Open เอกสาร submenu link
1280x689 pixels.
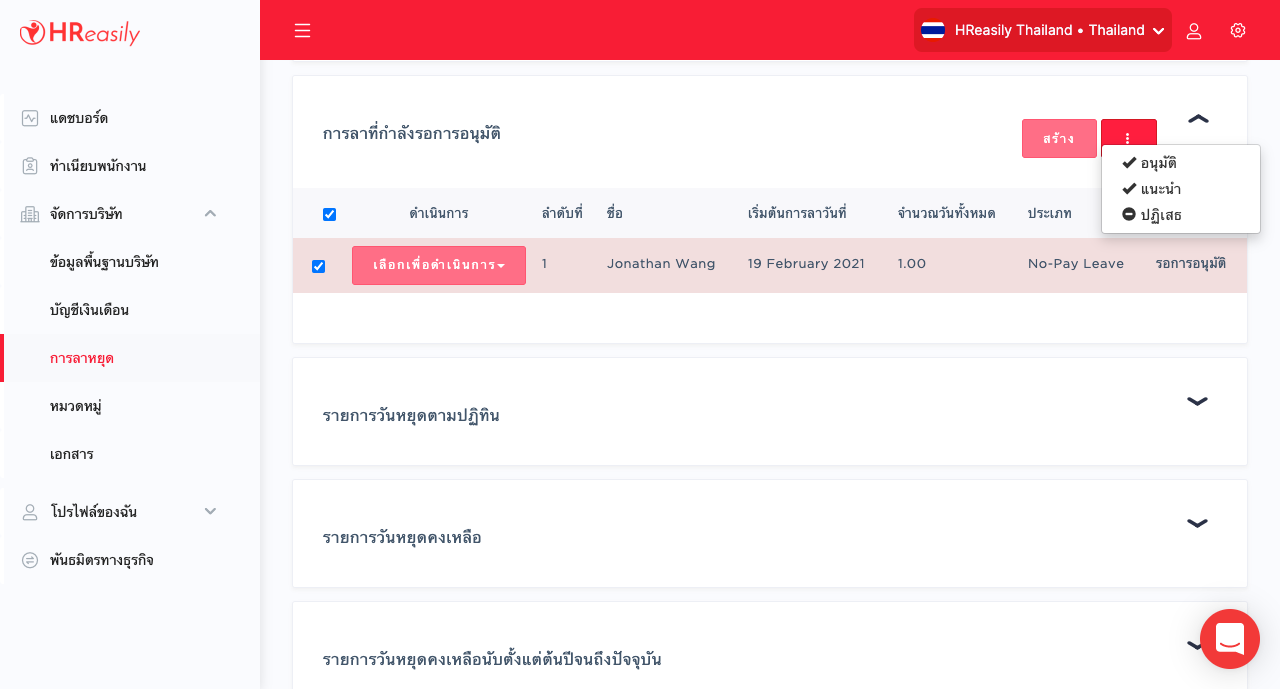tap(72, 454)
